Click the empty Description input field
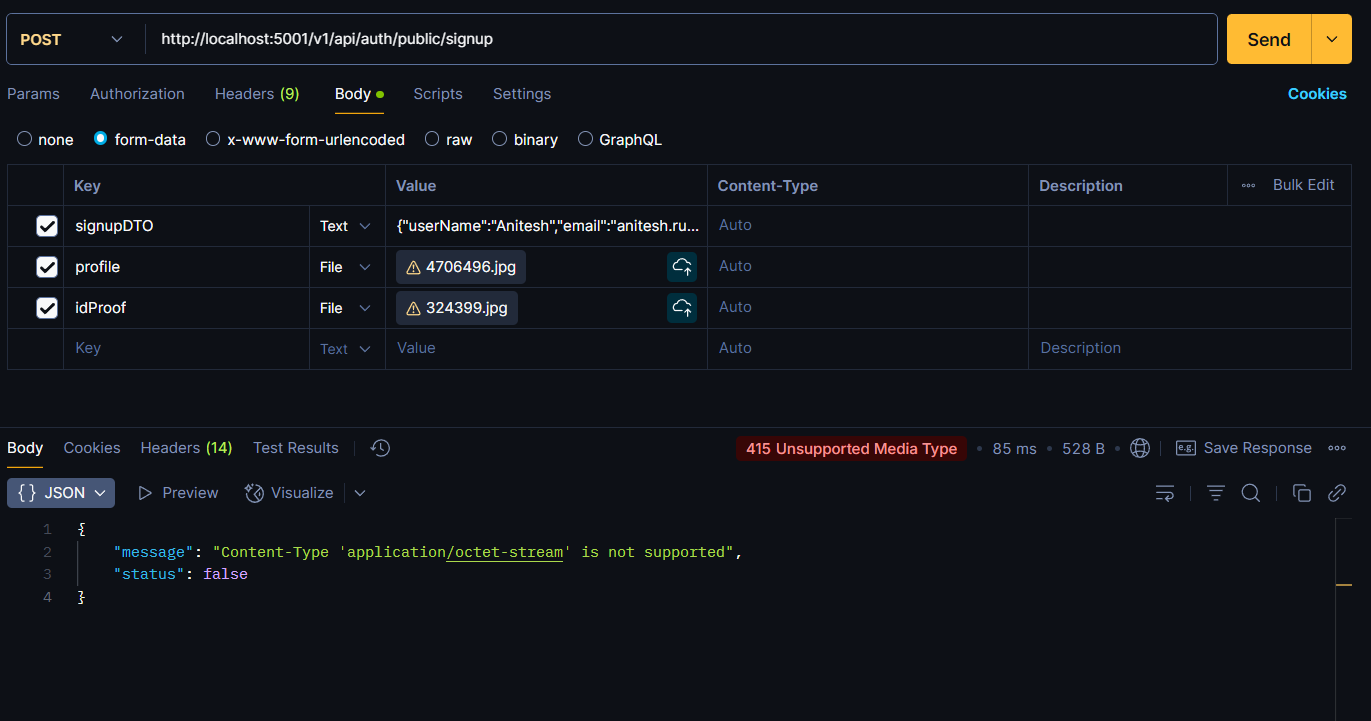The height and width of the screenshot is (721, 1371). [1189, 348]
